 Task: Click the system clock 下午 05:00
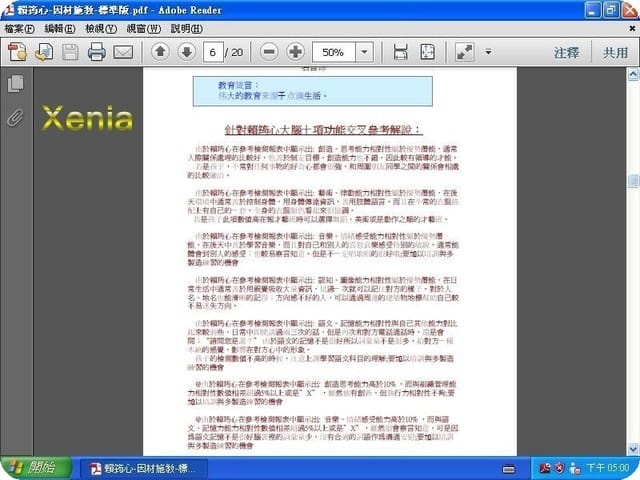[608, 468]
